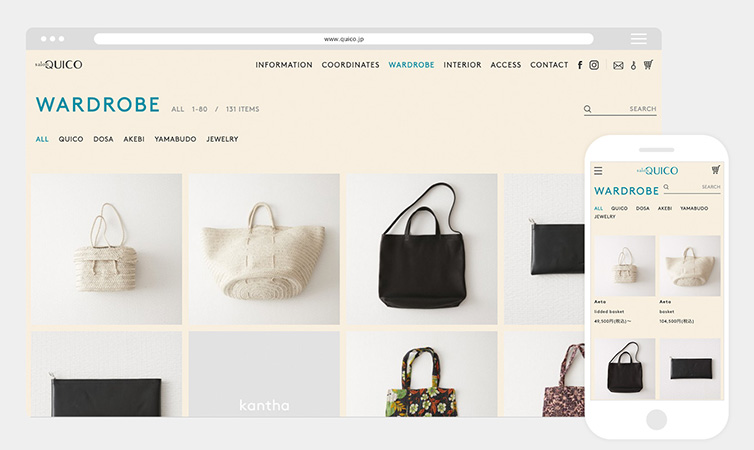
Task: Open mobile woven basket product image
Action: tap(690, 266)
